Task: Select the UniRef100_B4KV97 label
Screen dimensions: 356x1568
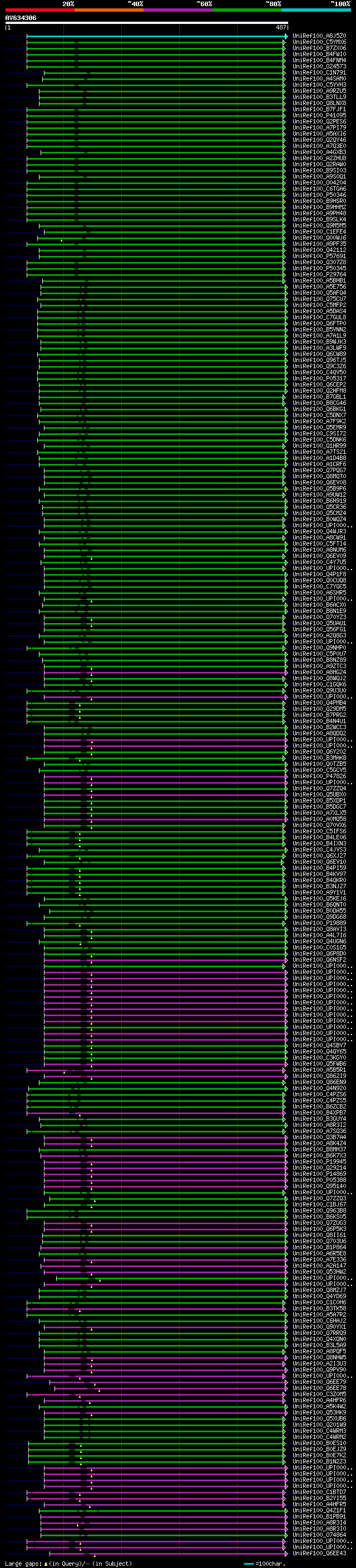Action: [319, 874]
